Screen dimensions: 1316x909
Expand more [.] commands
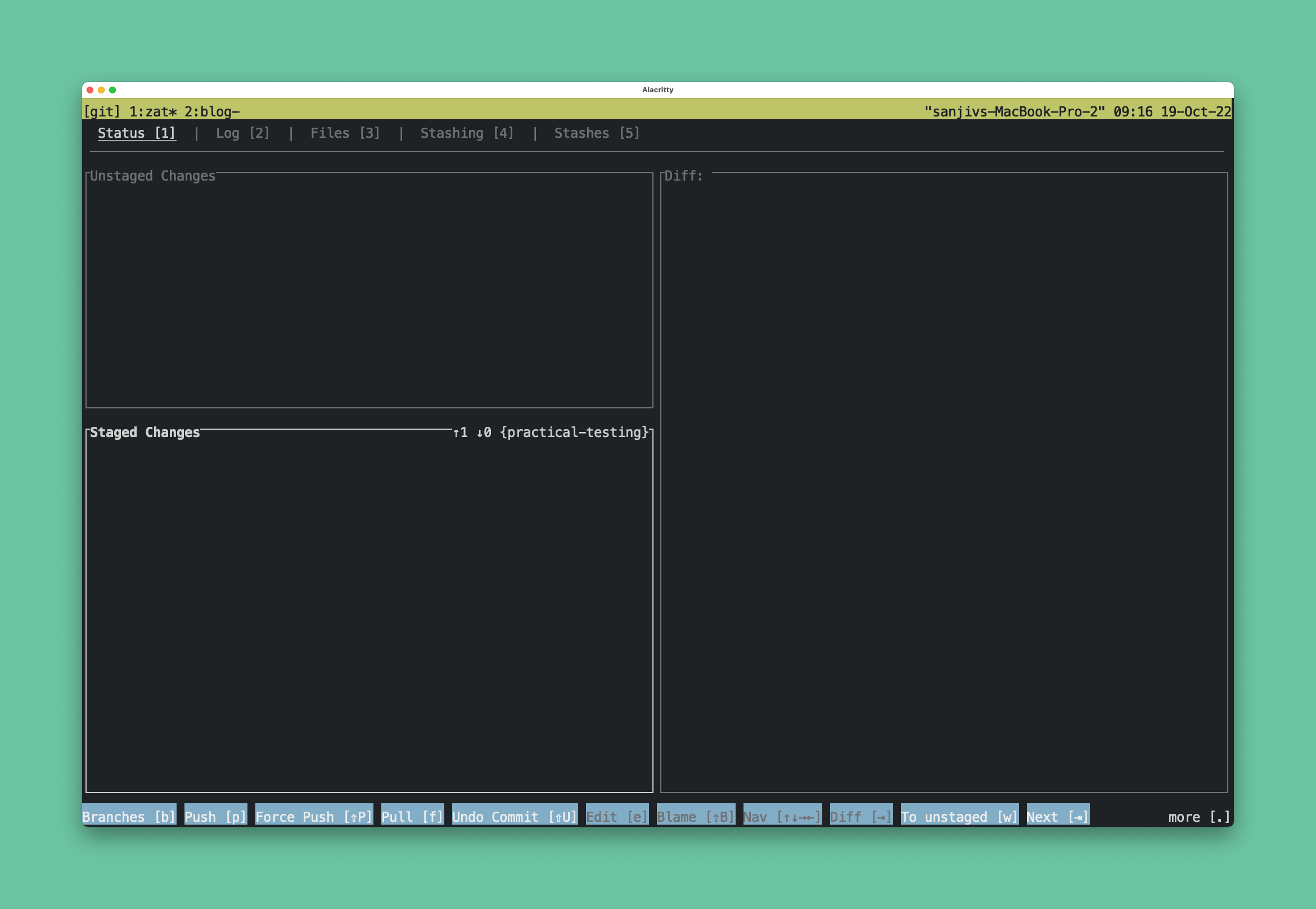click(x=1199, y=817)
